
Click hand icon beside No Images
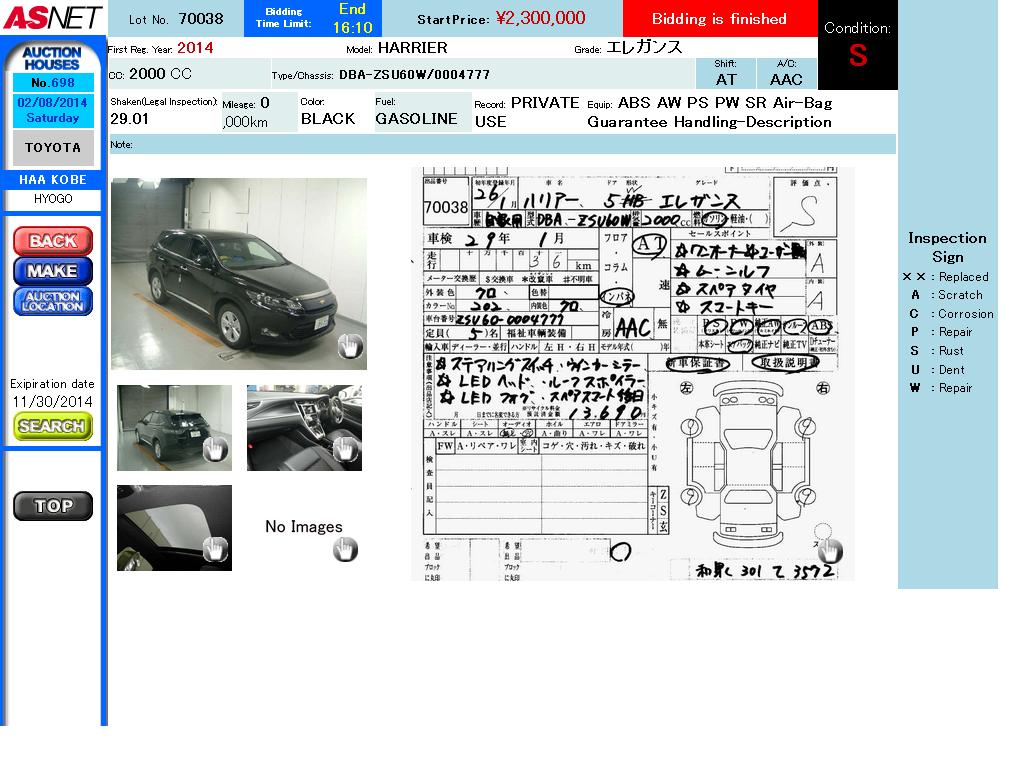345,549
